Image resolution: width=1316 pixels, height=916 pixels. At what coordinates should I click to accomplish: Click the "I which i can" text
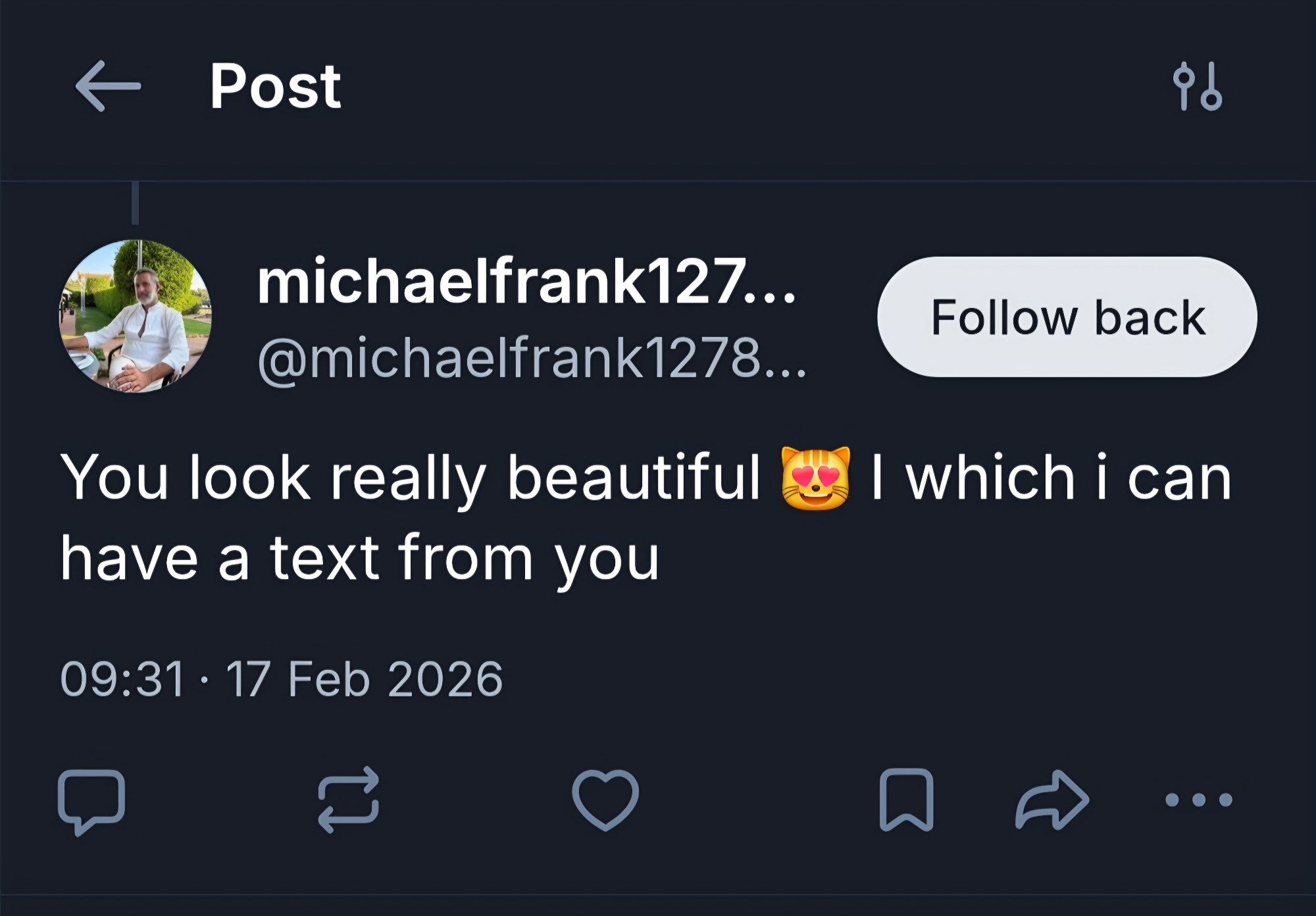1050,478
